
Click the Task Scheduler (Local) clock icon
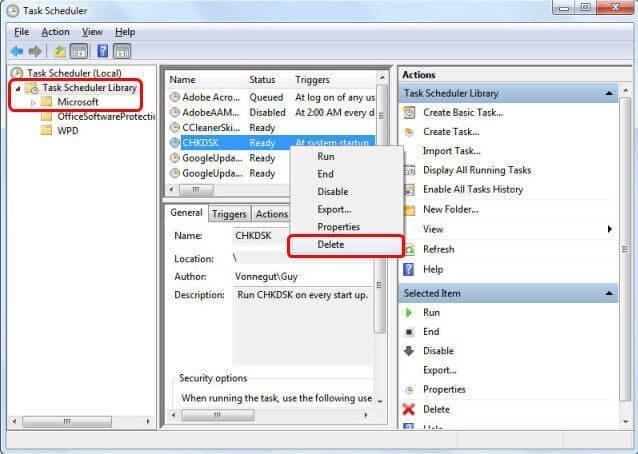[17, 73]
